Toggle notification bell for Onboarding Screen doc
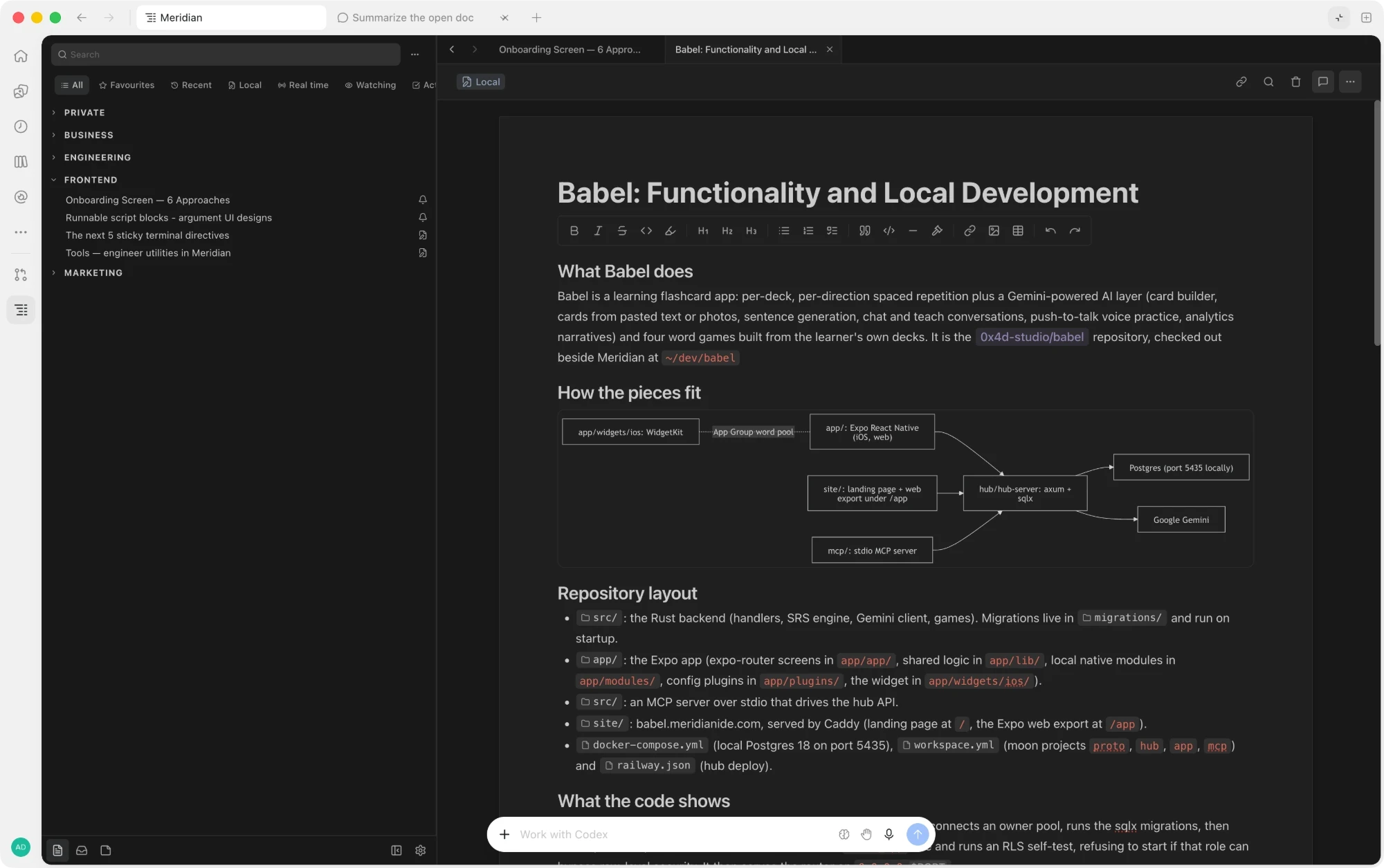 pos(423,200)
